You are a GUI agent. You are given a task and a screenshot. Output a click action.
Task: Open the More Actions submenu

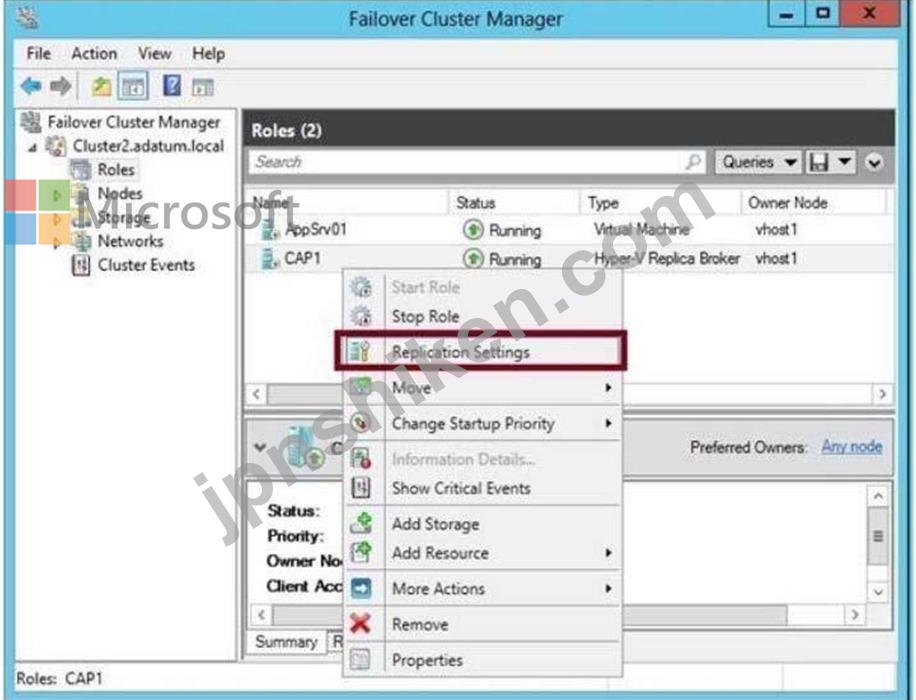click(482, 588)
